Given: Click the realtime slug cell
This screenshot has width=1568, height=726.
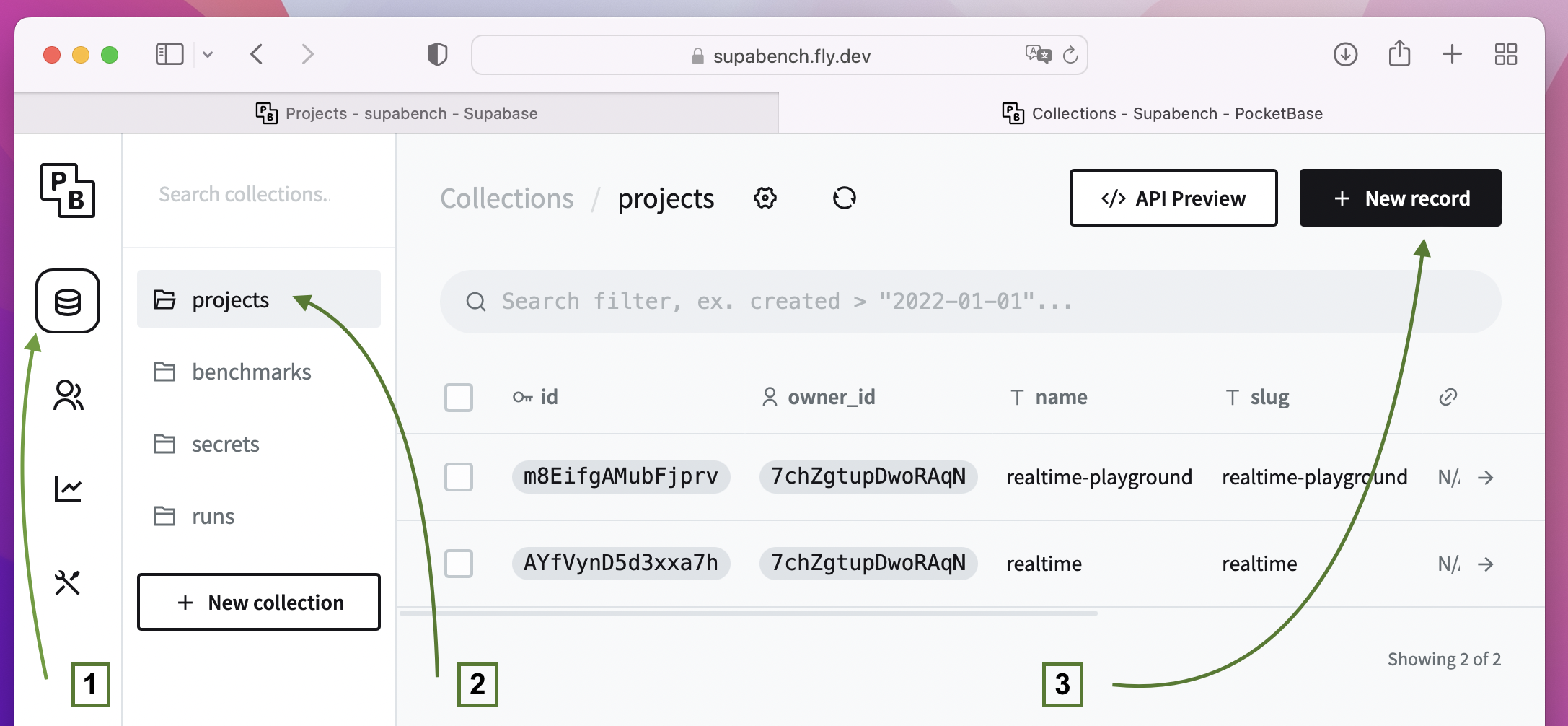Looking at the screenshot, I should [x=1259, y=564].
